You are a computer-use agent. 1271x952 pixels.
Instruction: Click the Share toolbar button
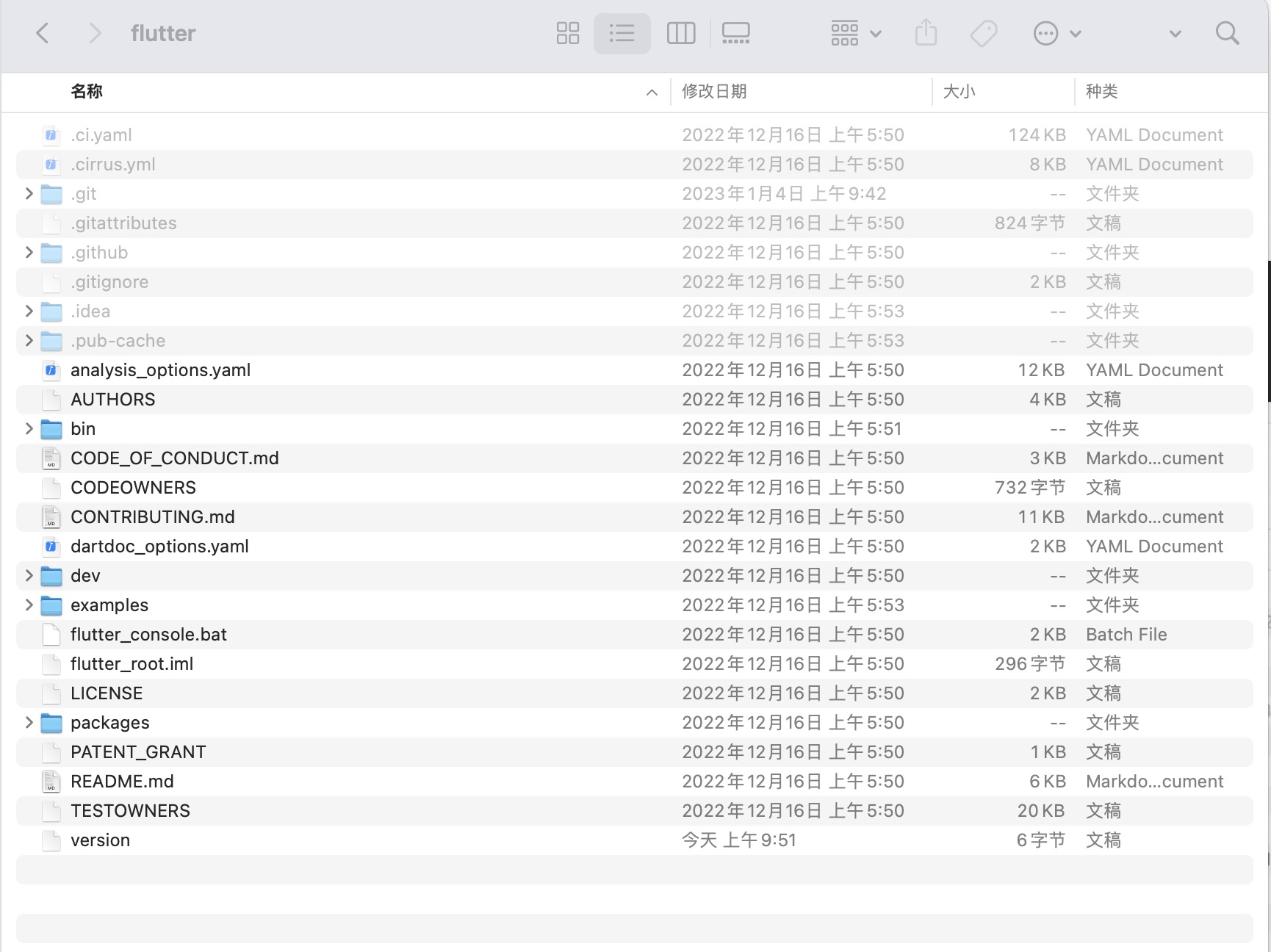coord(926,33)
